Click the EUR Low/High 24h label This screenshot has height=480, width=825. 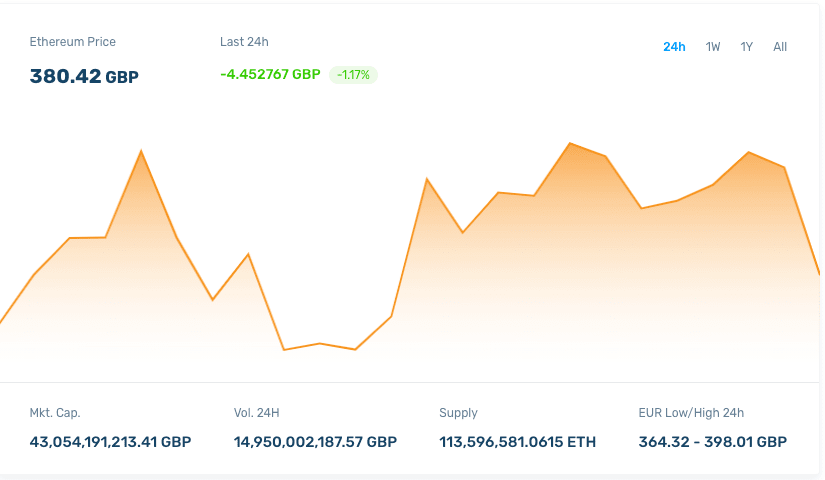(691, 413)
